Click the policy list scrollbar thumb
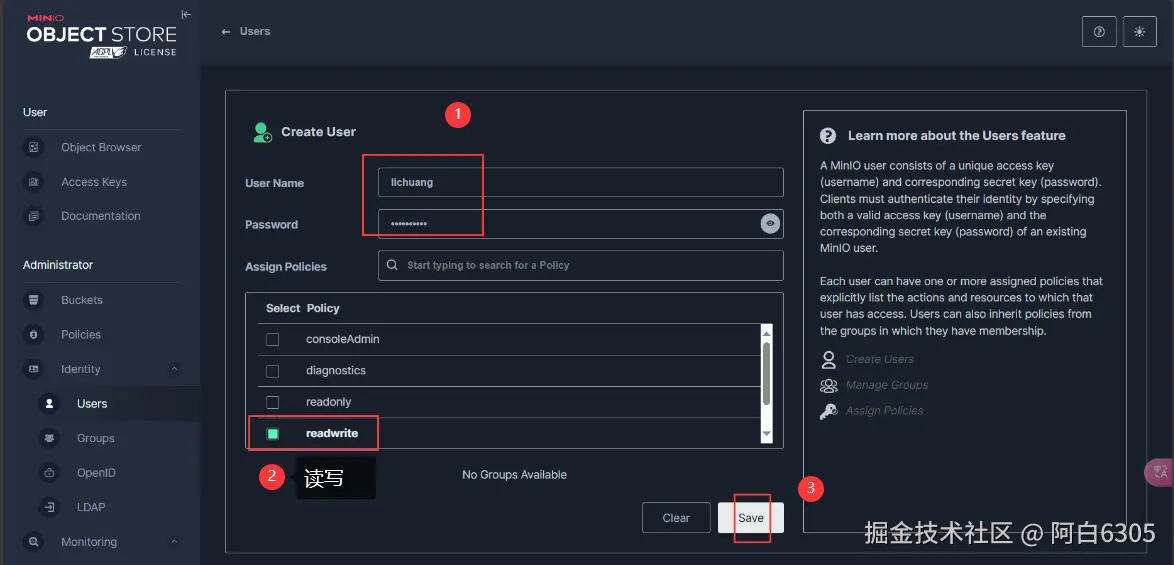 click(x=766, y=373)
